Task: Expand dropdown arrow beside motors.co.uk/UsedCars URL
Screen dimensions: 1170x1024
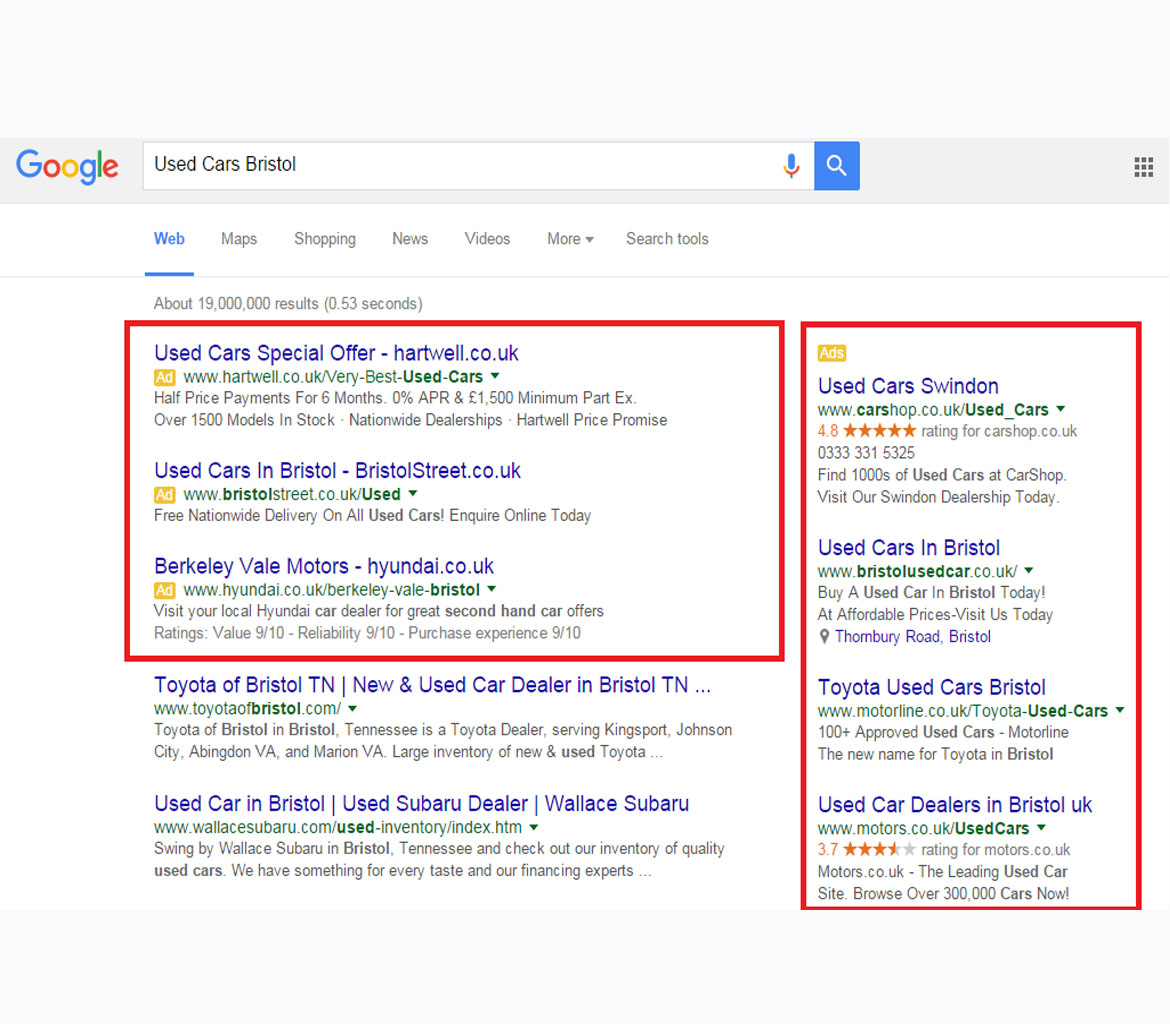Action: click(x=1041, y=827)
